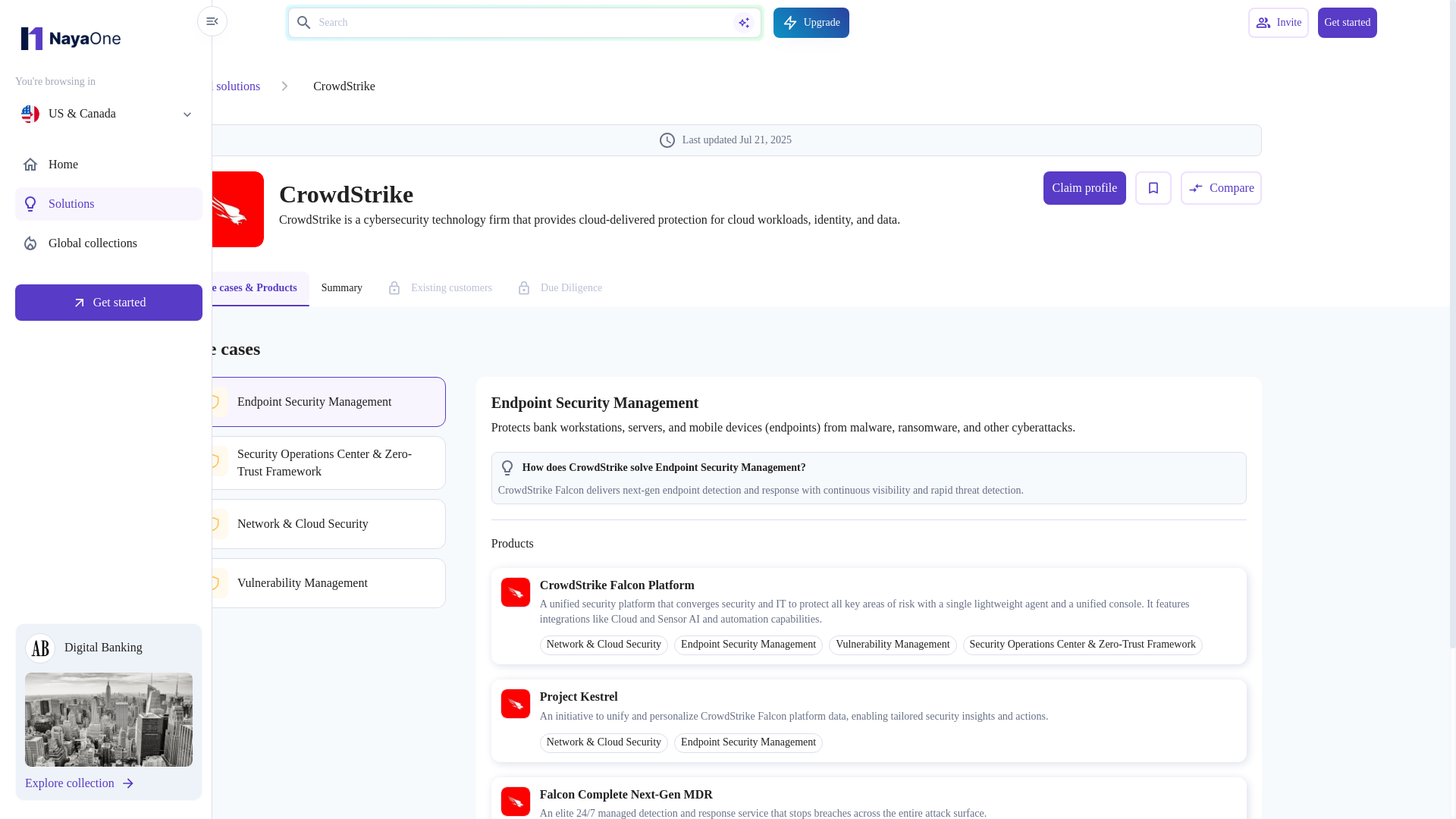Click the Home house icon
This screenshot has height=819, width=1456.
tap(30, 165)
